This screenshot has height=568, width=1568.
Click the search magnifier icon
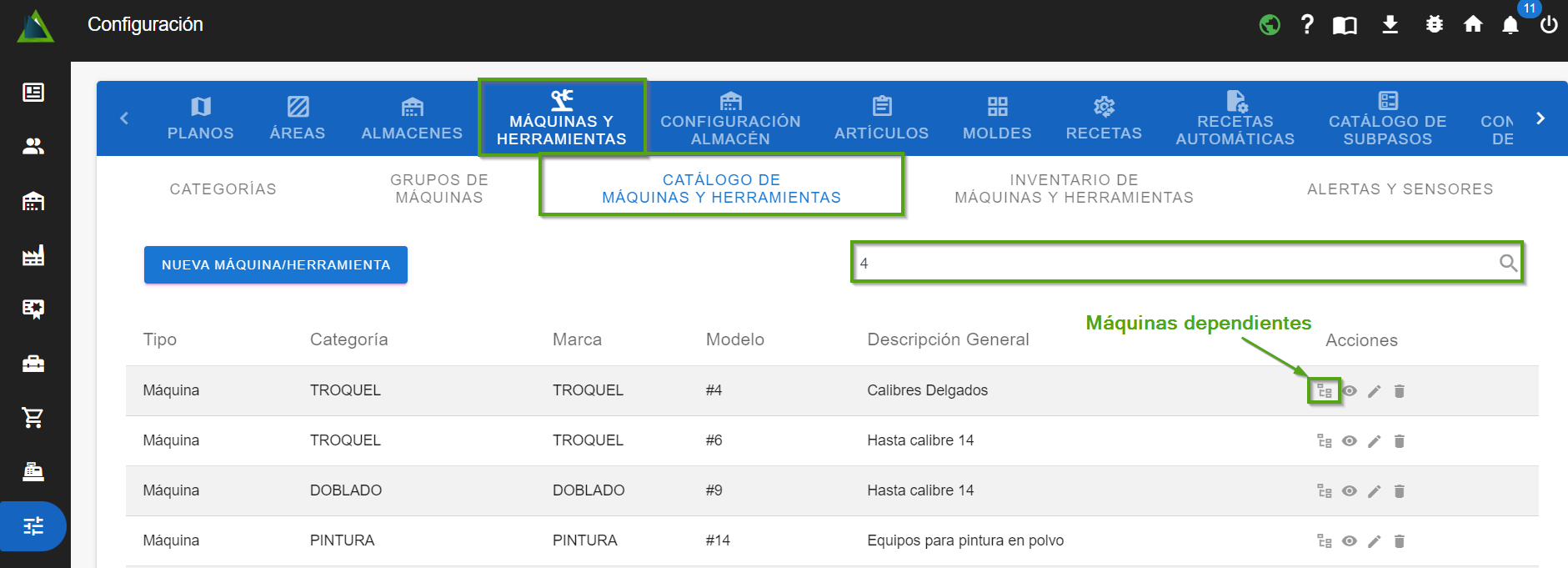(1507, 264)
